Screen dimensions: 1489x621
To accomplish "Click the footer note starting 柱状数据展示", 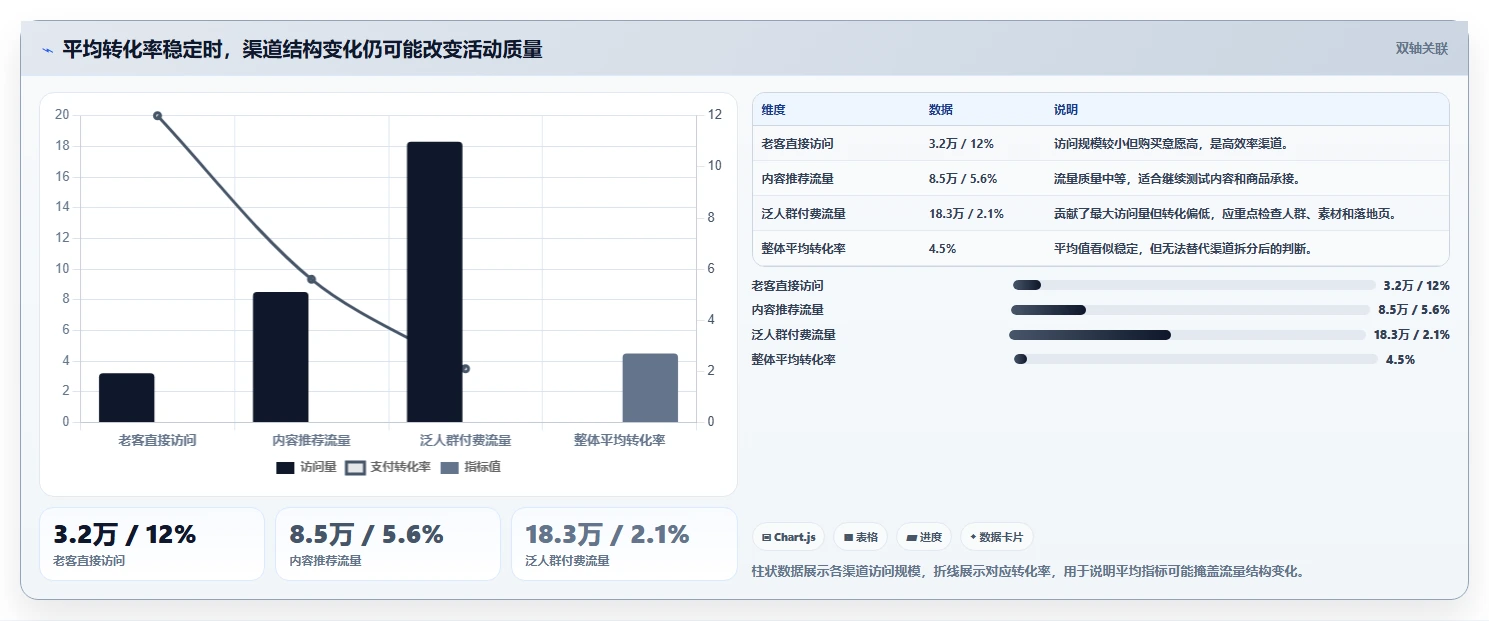I will tap(1028, 572).
